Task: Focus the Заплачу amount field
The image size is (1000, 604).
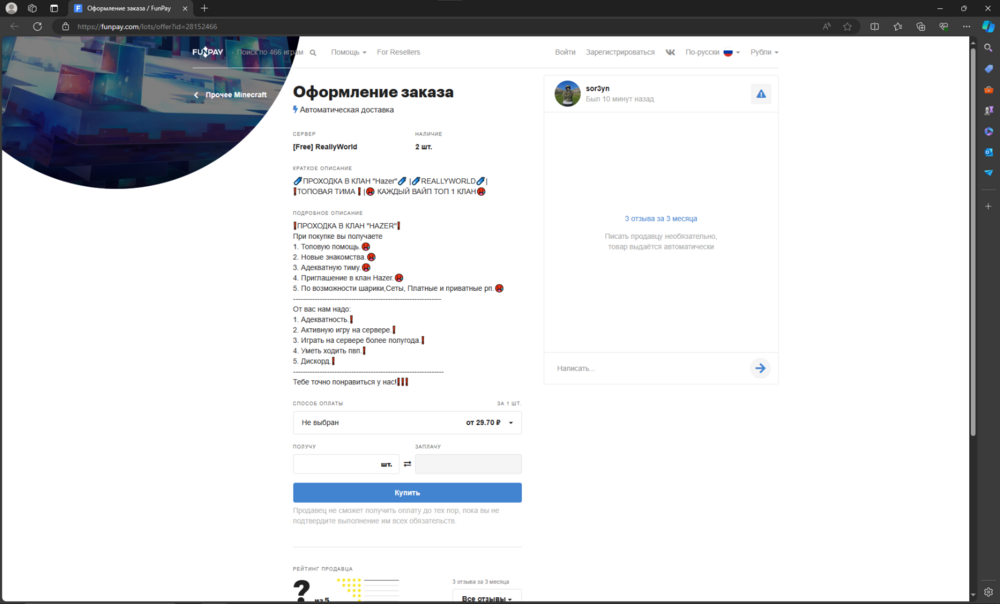Action: click(468, 464)
